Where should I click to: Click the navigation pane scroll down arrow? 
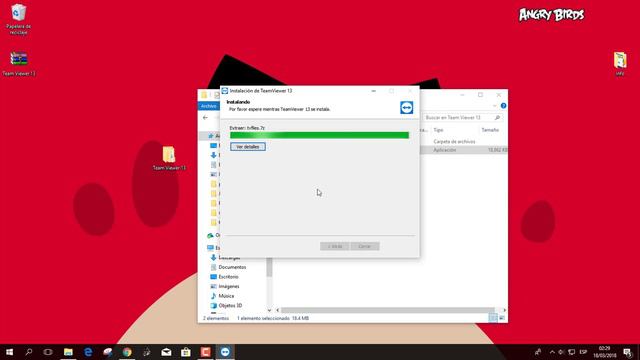(x=269, y=310)
